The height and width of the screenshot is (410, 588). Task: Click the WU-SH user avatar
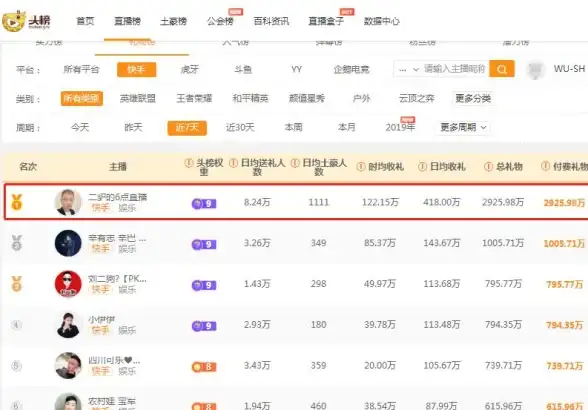click(x=536, y=70)
